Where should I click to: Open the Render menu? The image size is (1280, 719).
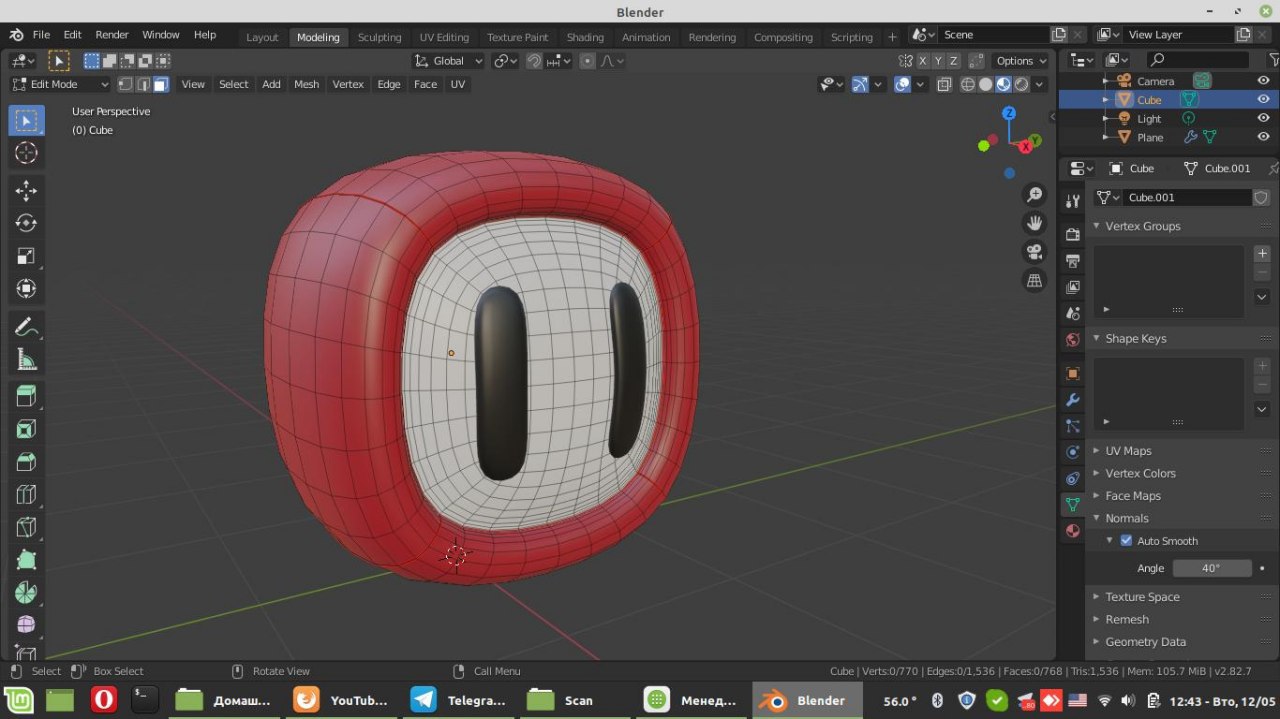tap(112, 34)
